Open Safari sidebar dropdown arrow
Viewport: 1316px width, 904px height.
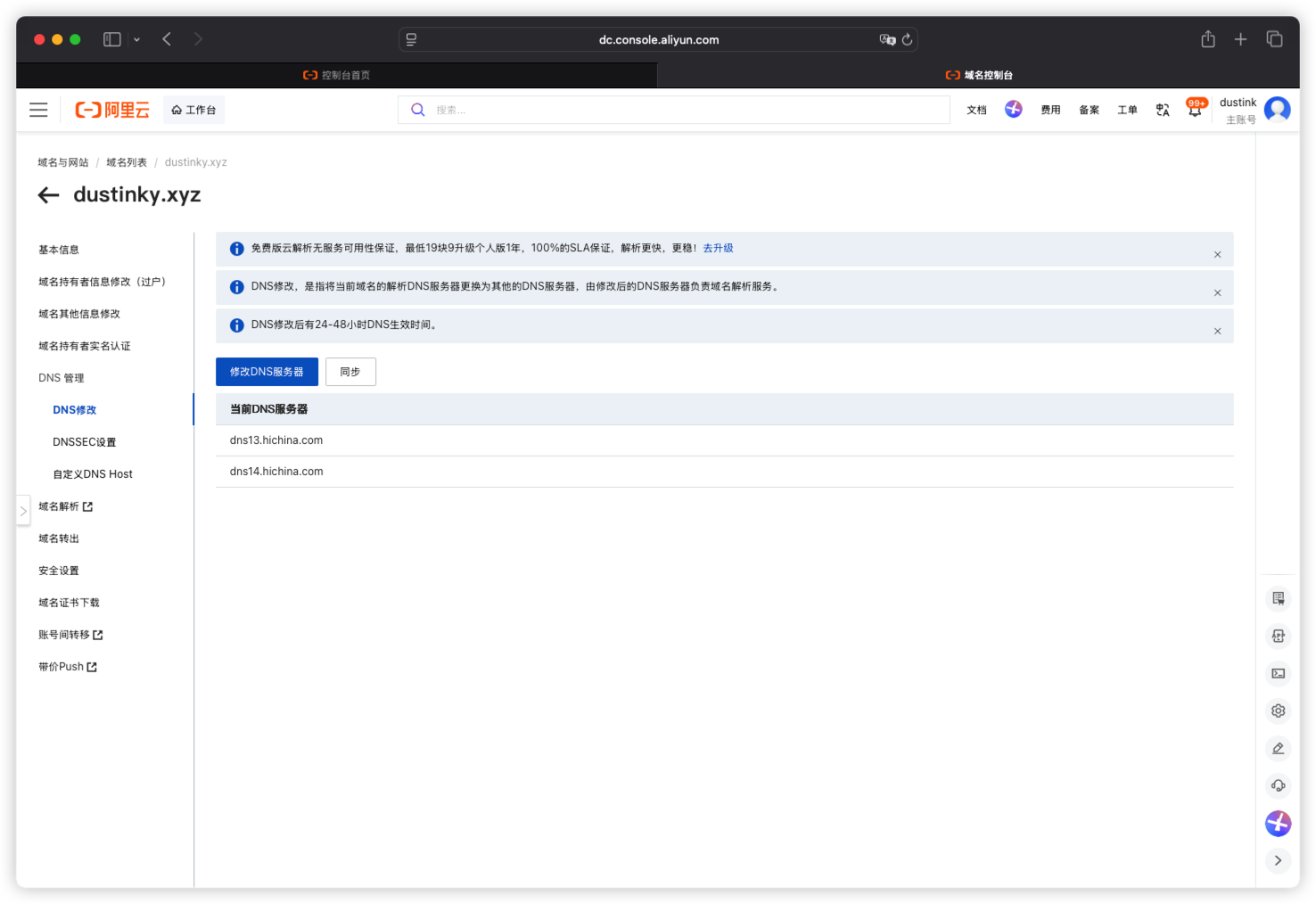(136, 39)
